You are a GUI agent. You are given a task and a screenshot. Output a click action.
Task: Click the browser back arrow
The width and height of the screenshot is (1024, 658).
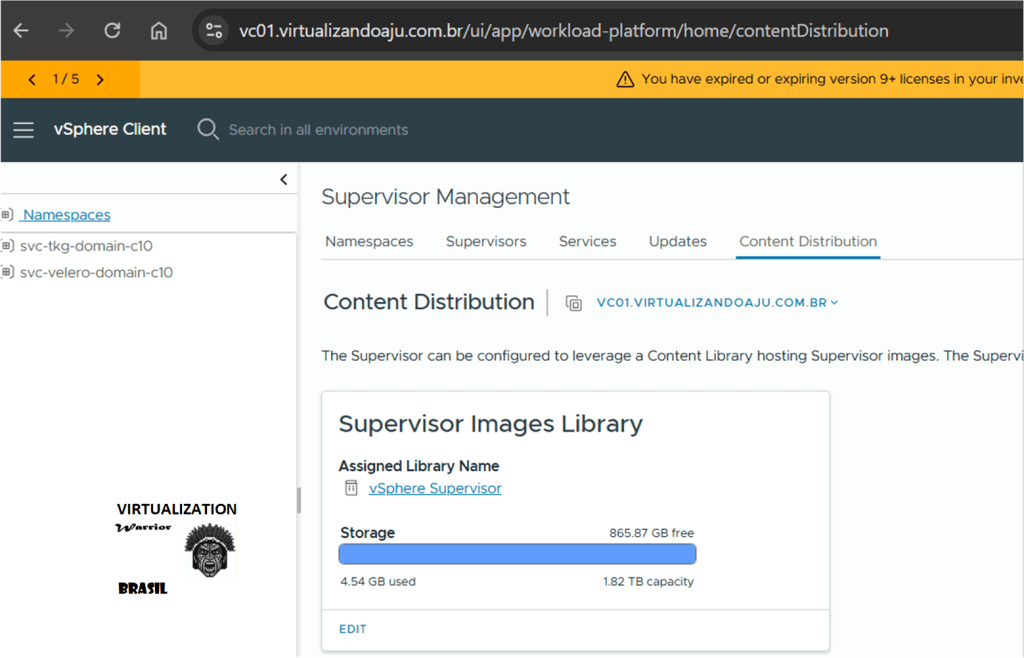coord(21,31)
